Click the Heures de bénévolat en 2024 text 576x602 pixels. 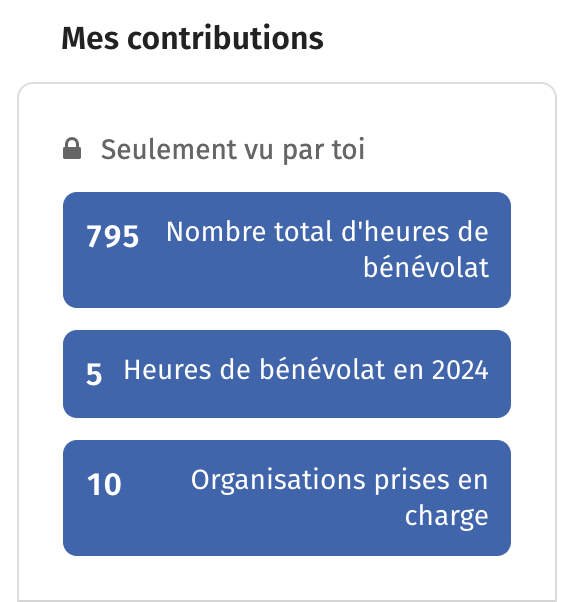pyautogui.click(x=306, y=370)
